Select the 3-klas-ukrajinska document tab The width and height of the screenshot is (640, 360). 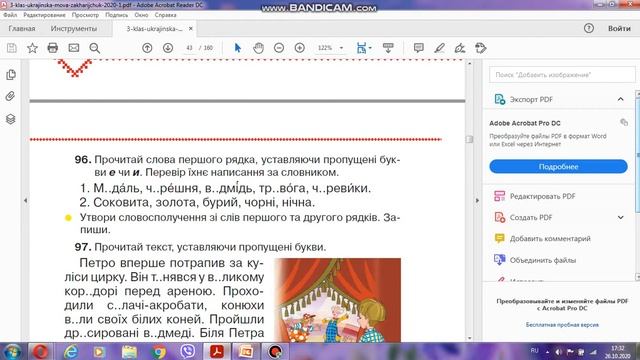pyautogui.click(x=154, y=29)
